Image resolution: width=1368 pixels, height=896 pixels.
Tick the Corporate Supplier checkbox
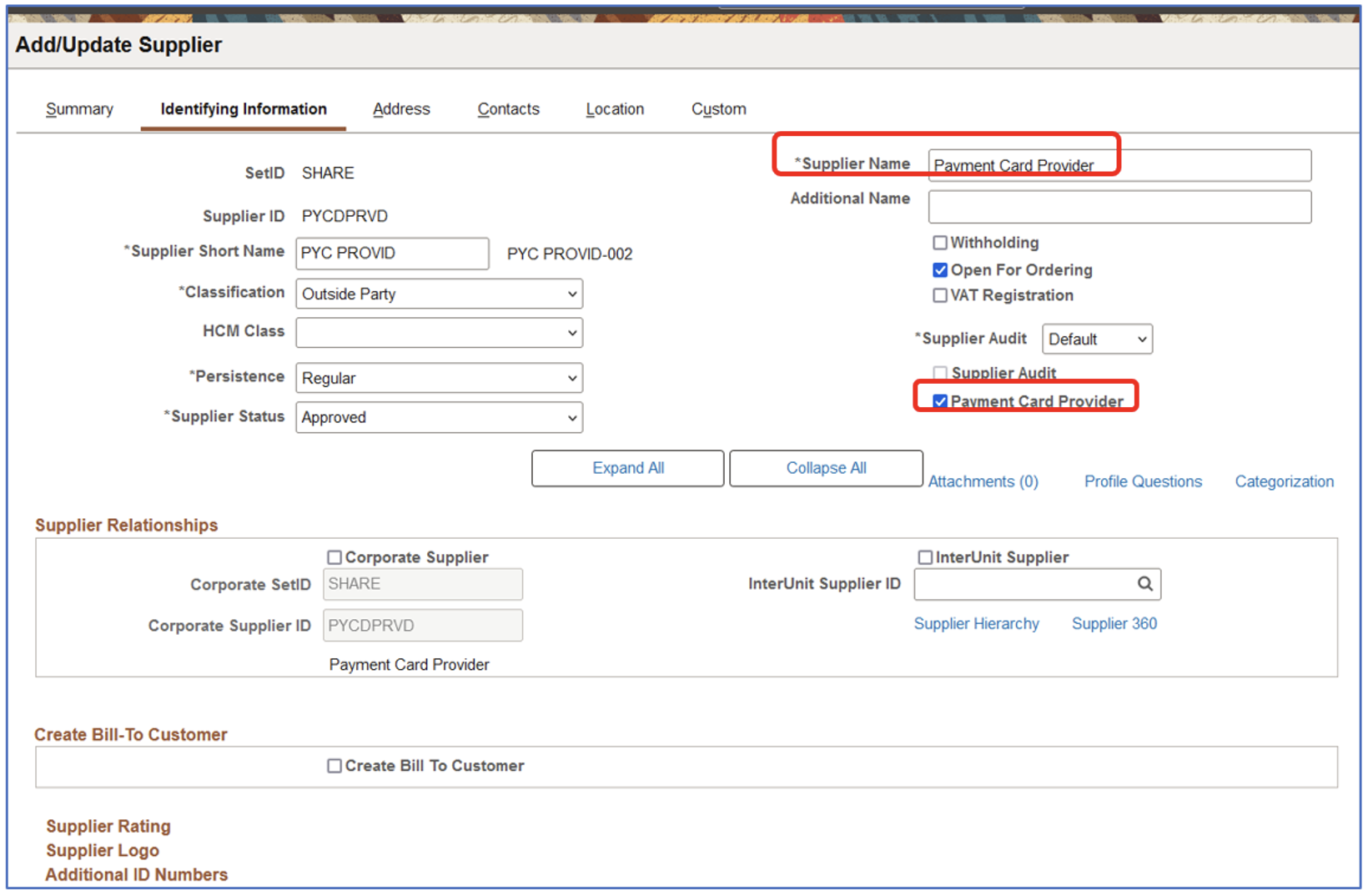tap(334, 557)
